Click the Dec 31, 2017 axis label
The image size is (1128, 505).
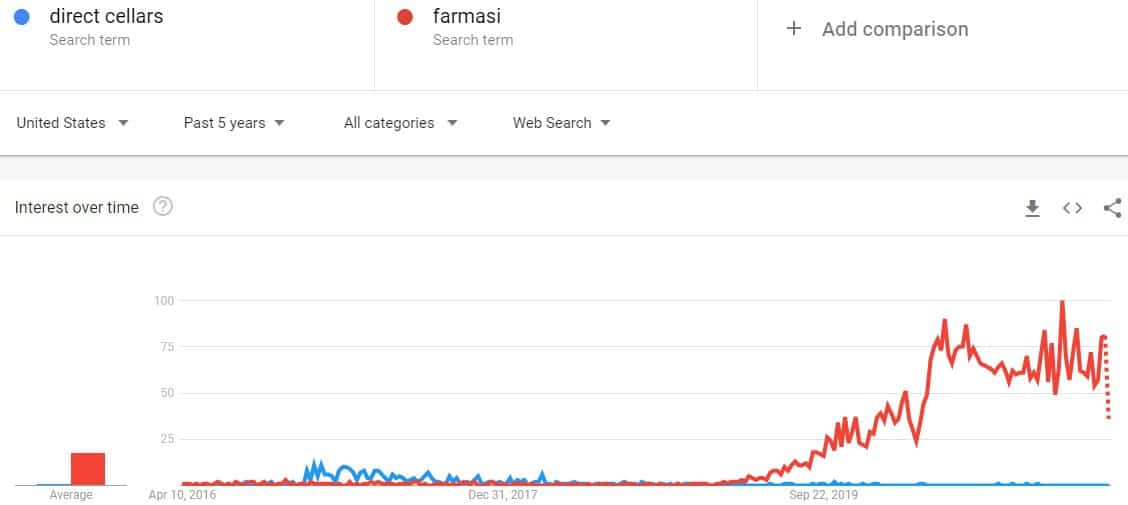[502, 495]
